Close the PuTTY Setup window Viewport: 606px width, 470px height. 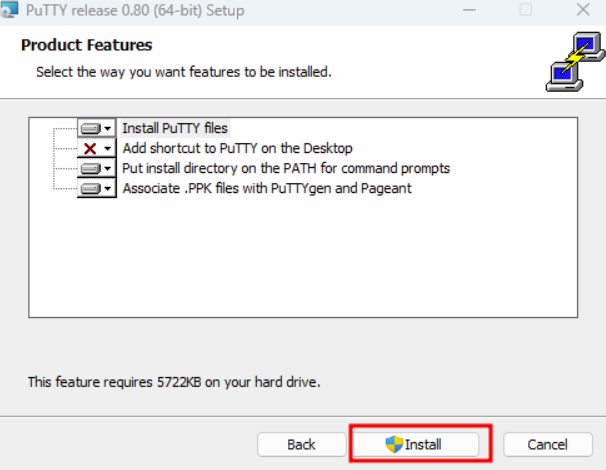pyautogui.click(x=583, y=10)
